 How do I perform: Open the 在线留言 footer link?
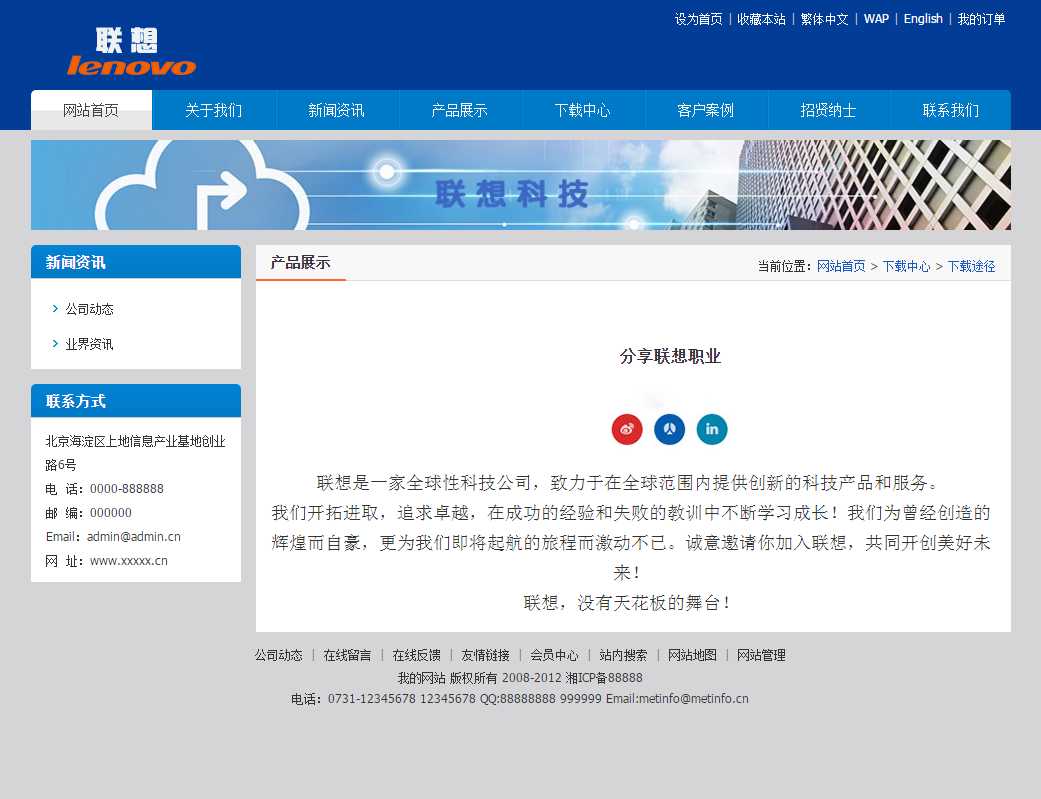[x=347, y=655]
